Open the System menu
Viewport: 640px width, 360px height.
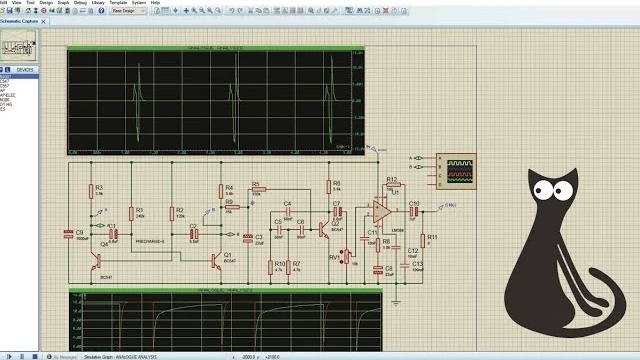139,2
